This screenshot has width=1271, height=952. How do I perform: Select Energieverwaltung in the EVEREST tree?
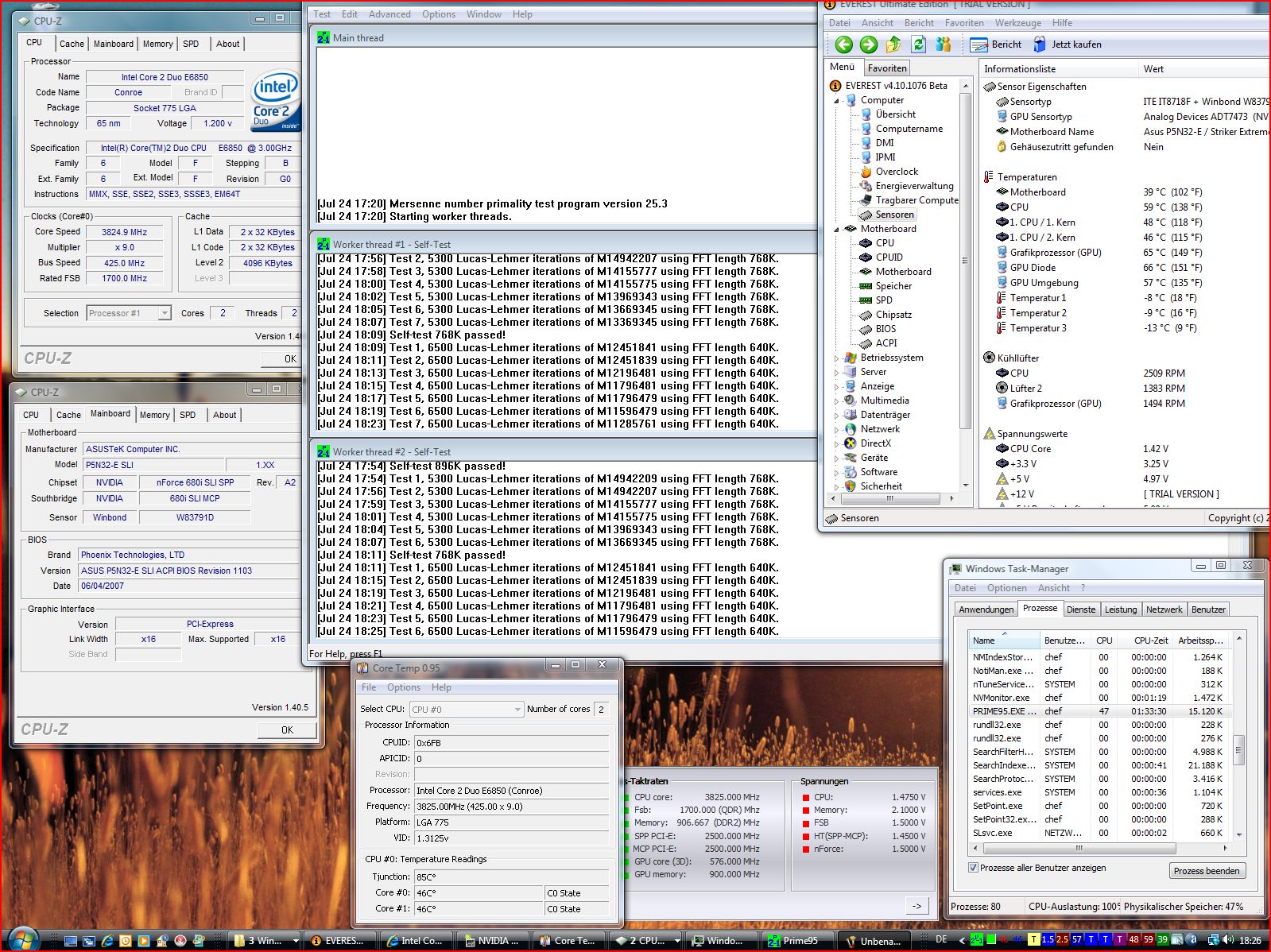pyautogui.click(x=914, y=186)
